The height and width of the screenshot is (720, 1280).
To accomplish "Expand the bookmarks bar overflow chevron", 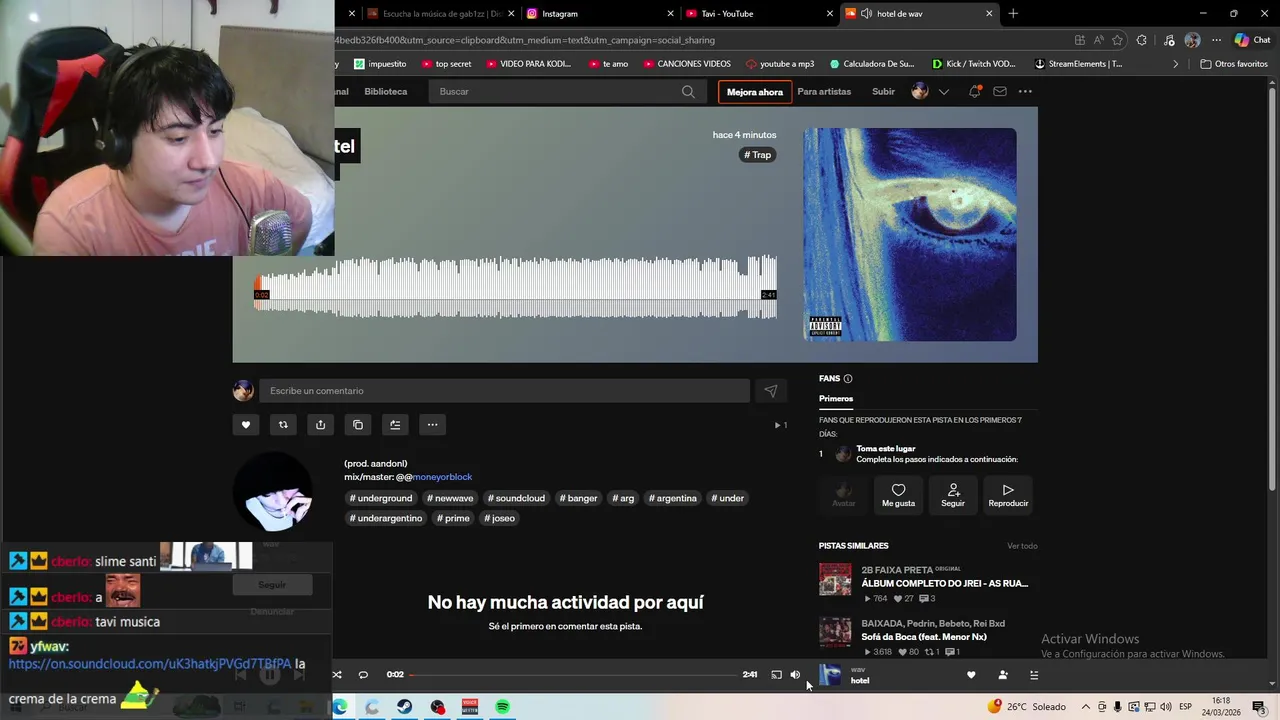I will click(x=1176, y=64).
